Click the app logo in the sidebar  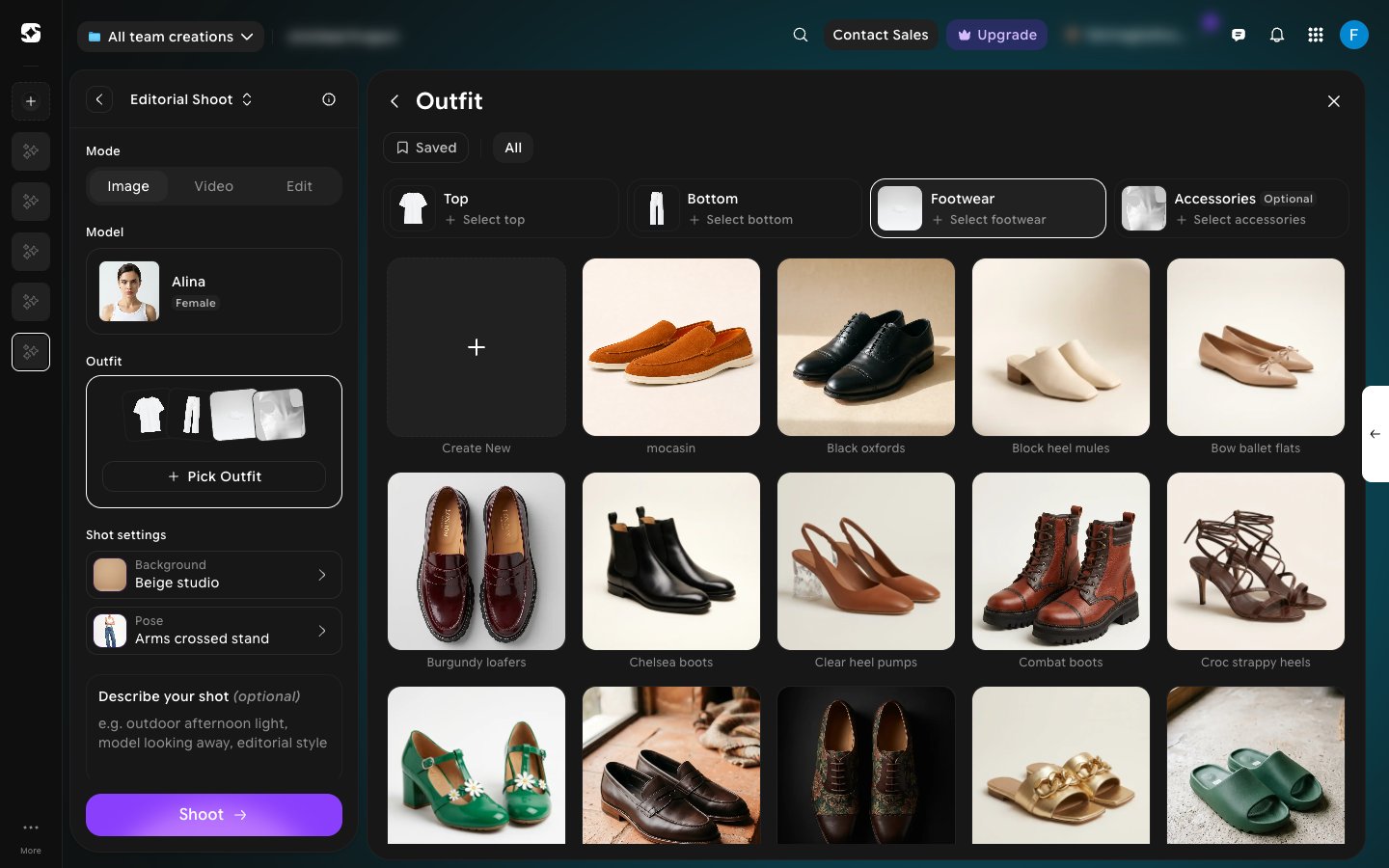coord(31,34)
